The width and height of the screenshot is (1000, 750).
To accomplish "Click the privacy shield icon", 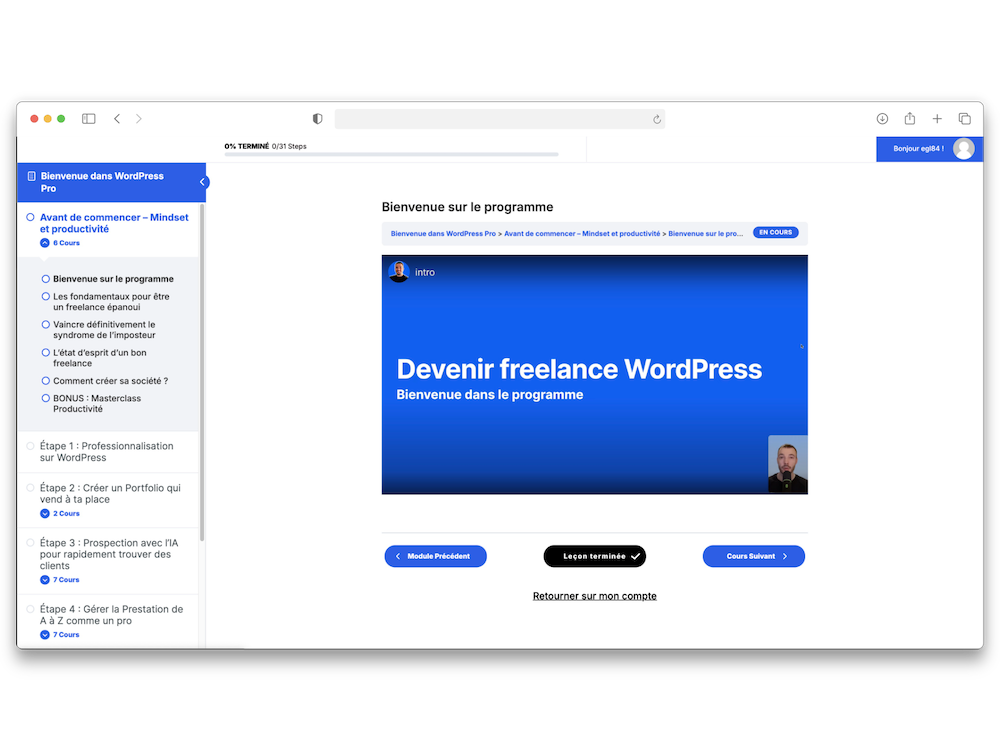I will [x=318, y=119].
